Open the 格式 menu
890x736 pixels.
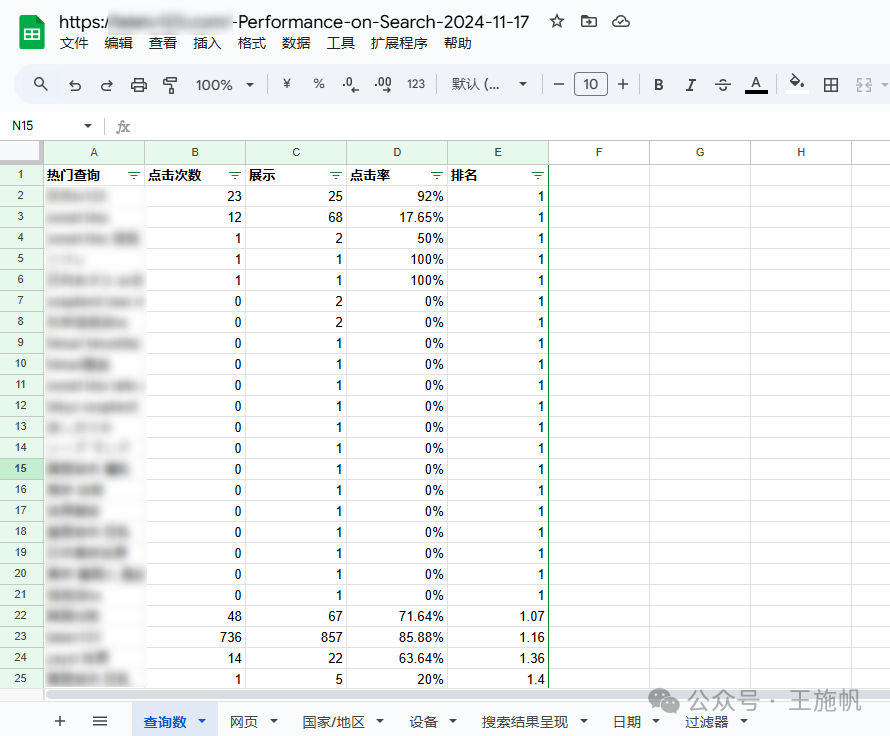pos(251,44)
